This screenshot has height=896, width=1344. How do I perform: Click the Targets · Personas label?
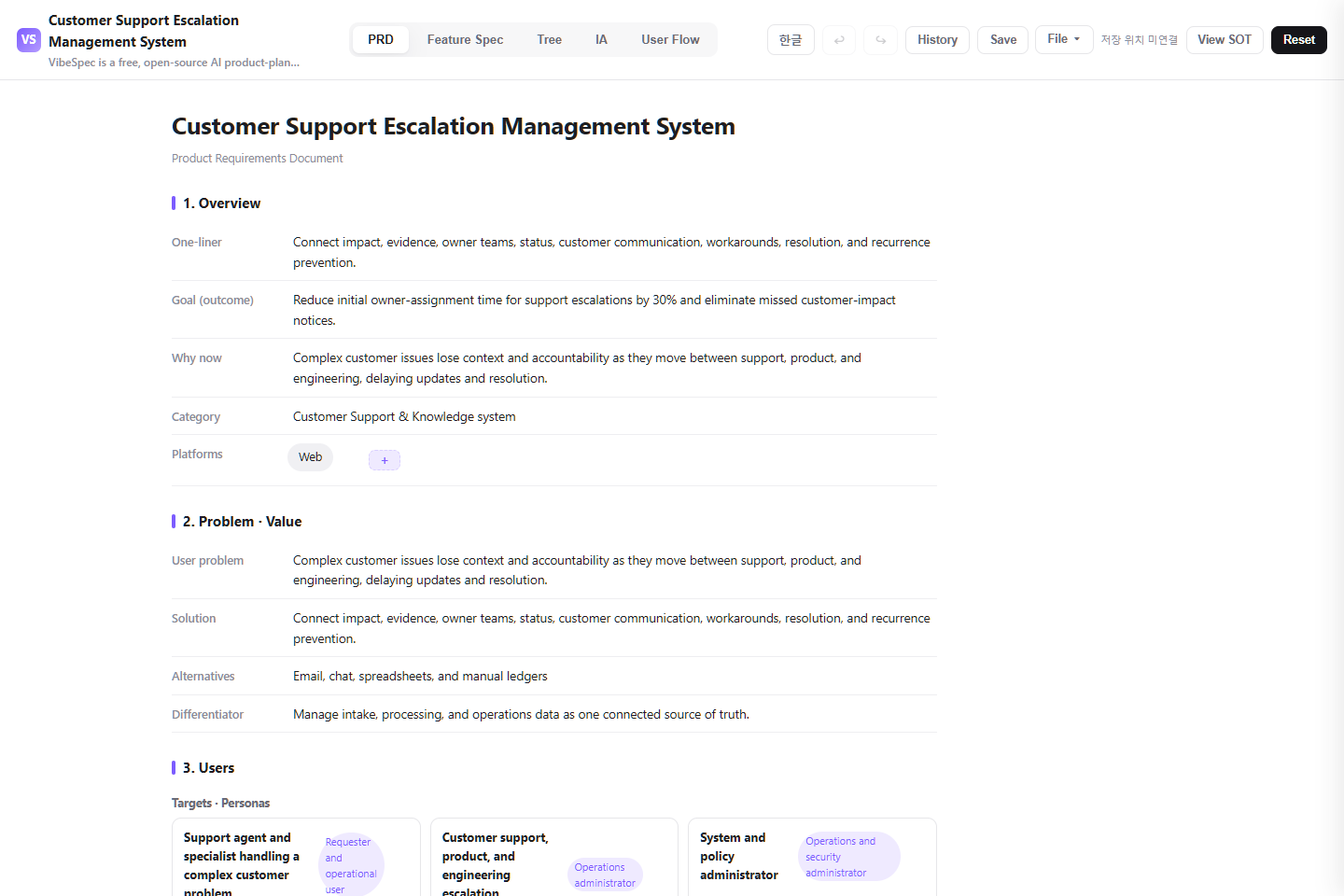point(220,804)
